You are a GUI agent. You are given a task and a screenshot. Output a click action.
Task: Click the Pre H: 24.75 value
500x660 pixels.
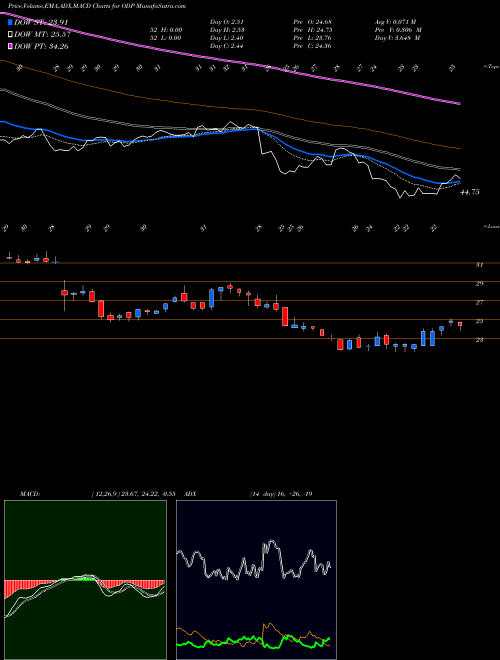[314, 30]
